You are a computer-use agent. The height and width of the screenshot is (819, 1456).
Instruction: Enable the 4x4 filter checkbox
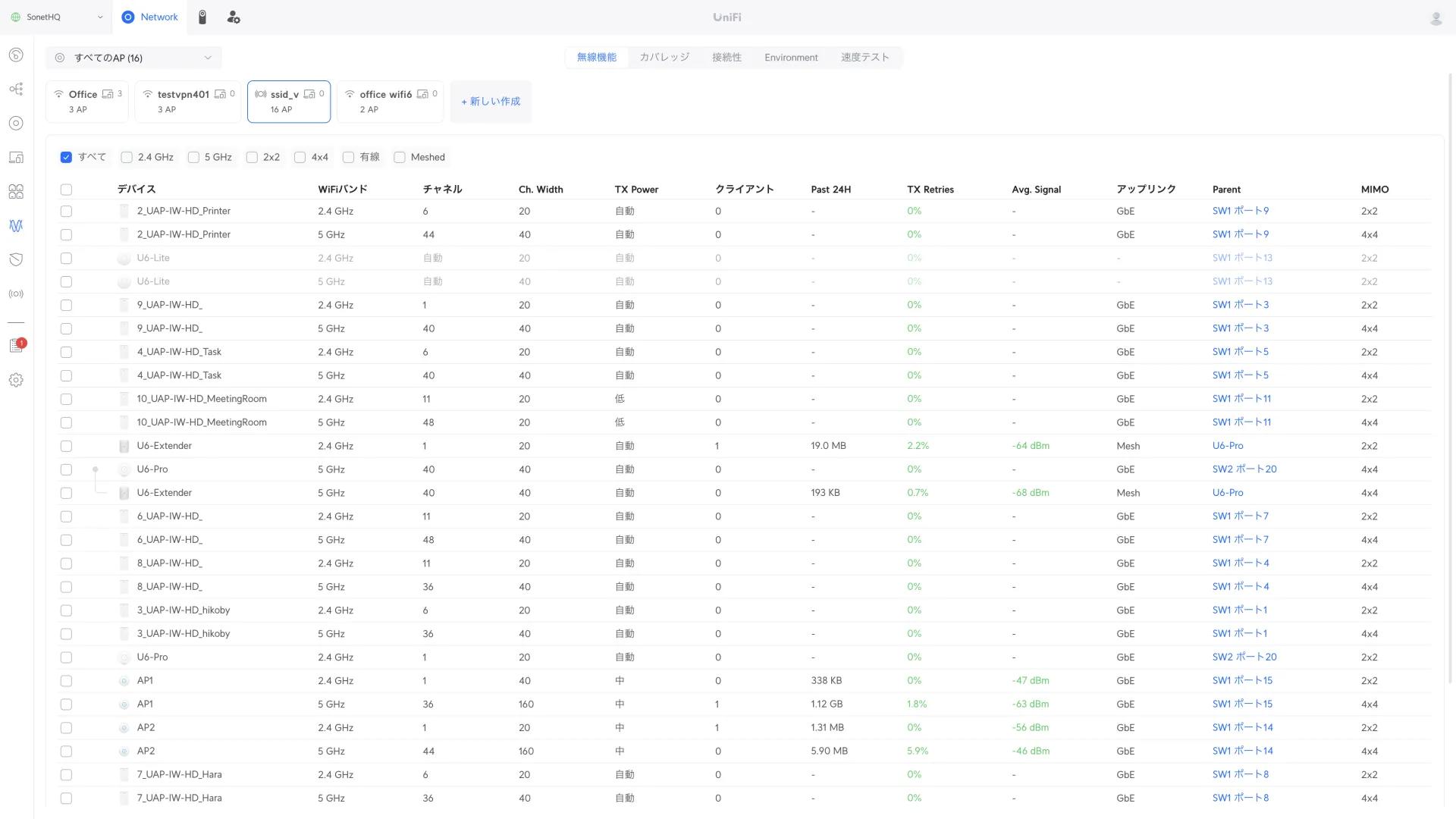click(x=300, y=157)
